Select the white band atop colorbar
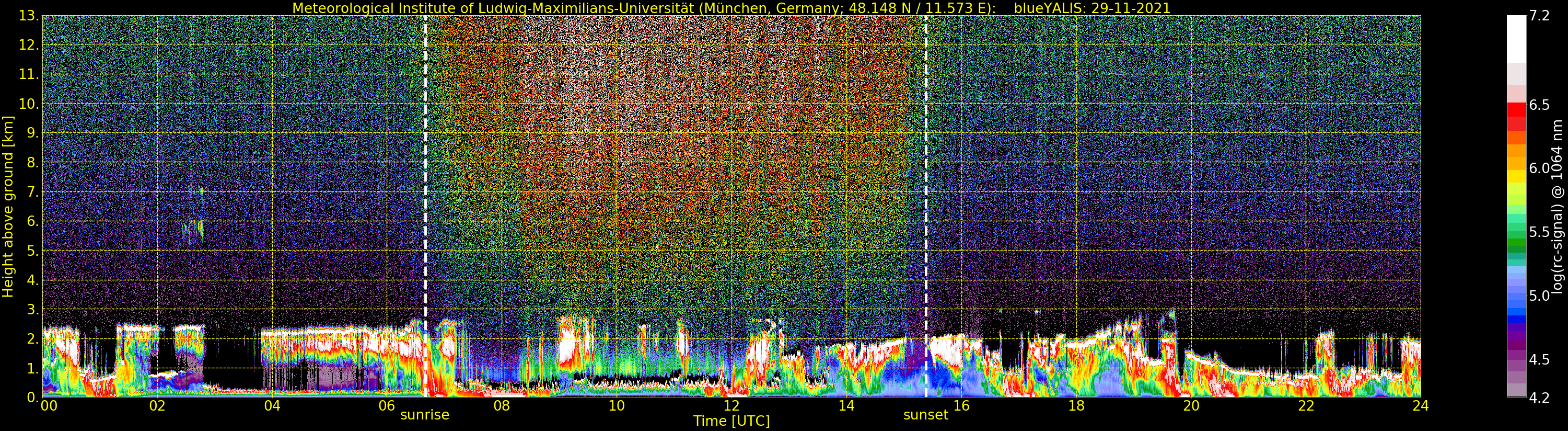This screenshot has width=1568, height=431. (1516, 39)
